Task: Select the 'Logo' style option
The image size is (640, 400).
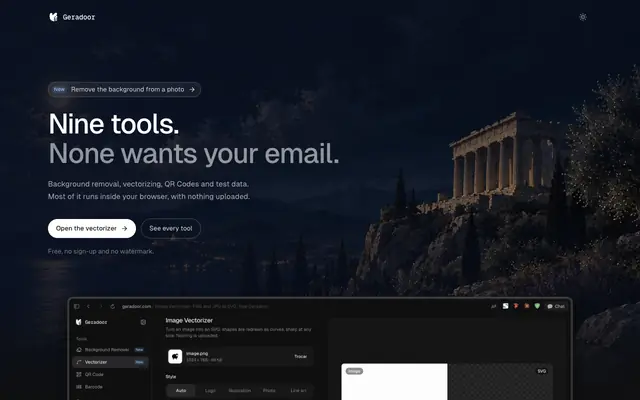Action: (210, 391)
